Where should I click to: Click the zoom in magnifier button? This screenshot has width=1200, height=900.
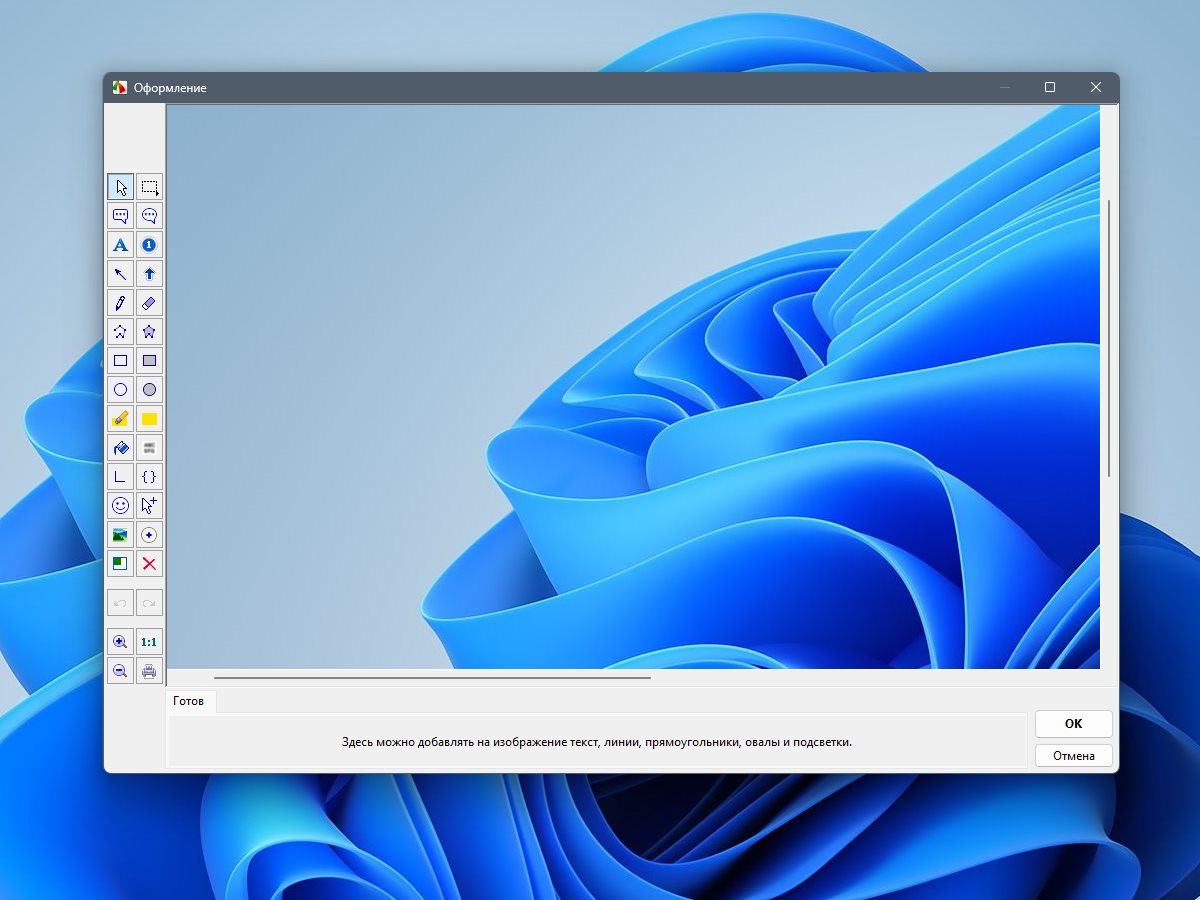tap(120, 642)
